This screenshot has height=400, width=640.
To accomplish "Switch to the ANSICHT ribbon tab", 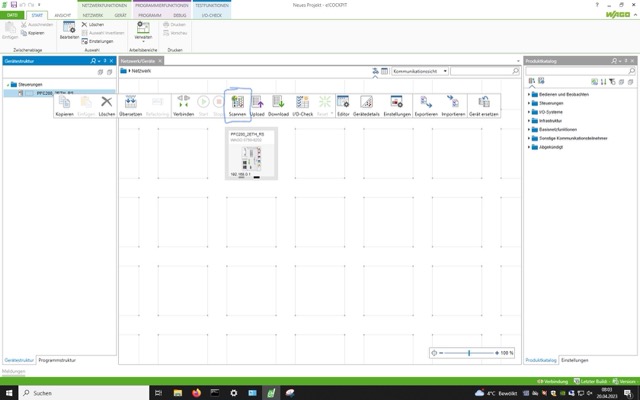I will click(x=62, y=16).
